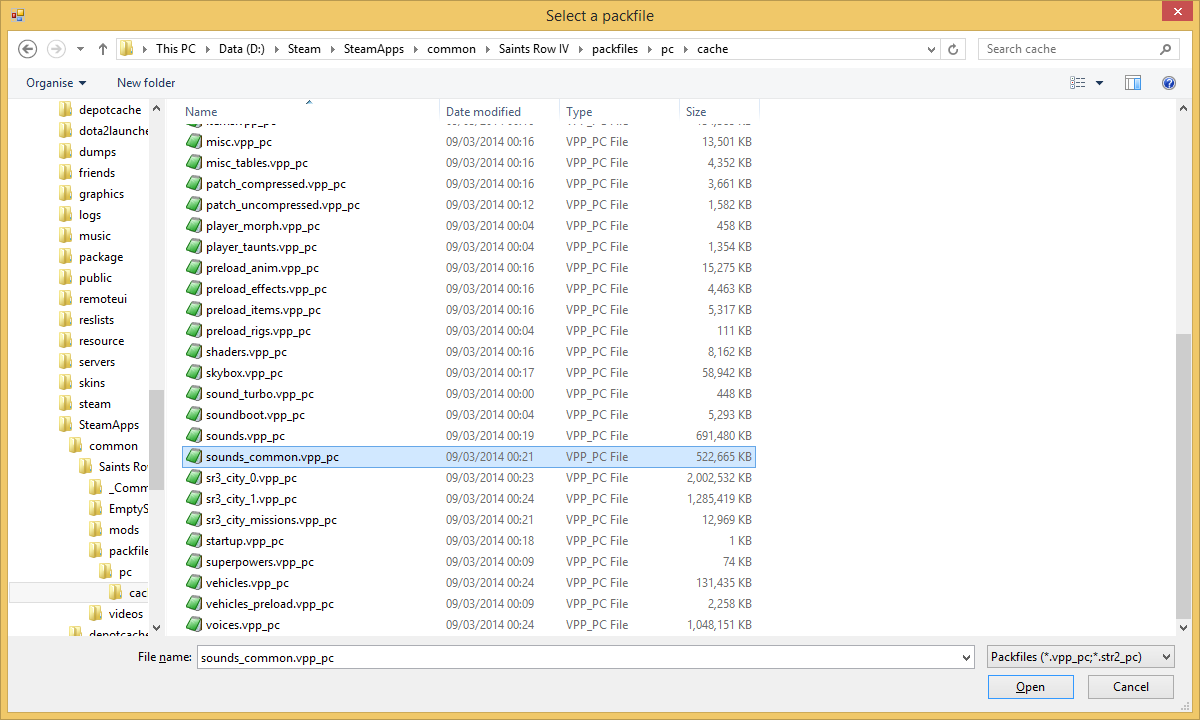Click the startup.vpp_pc file icon
This screenshot has height=720, width=1200.
(194, 541)
